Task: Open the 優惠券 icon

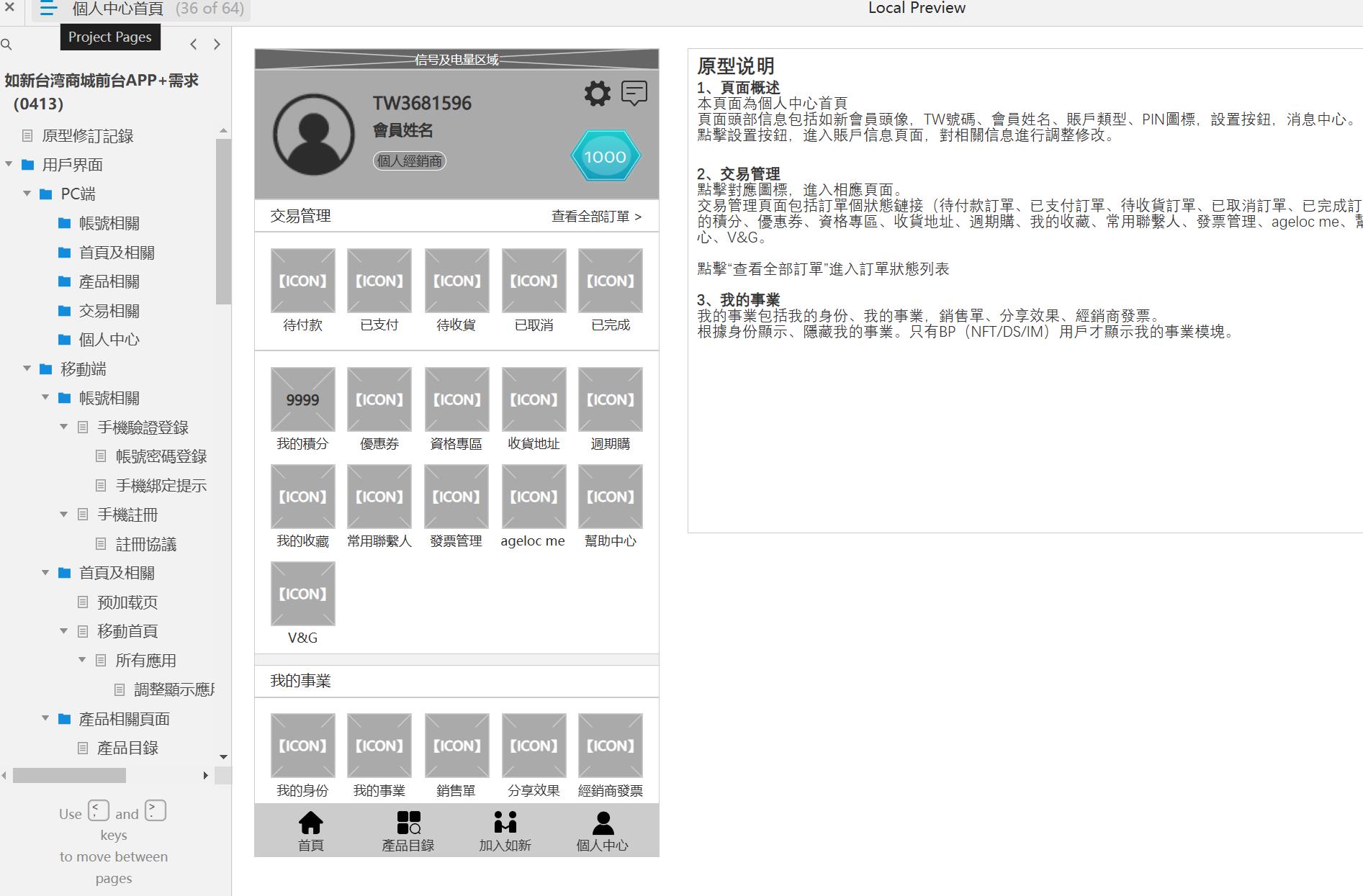Action: click(379, 399)
